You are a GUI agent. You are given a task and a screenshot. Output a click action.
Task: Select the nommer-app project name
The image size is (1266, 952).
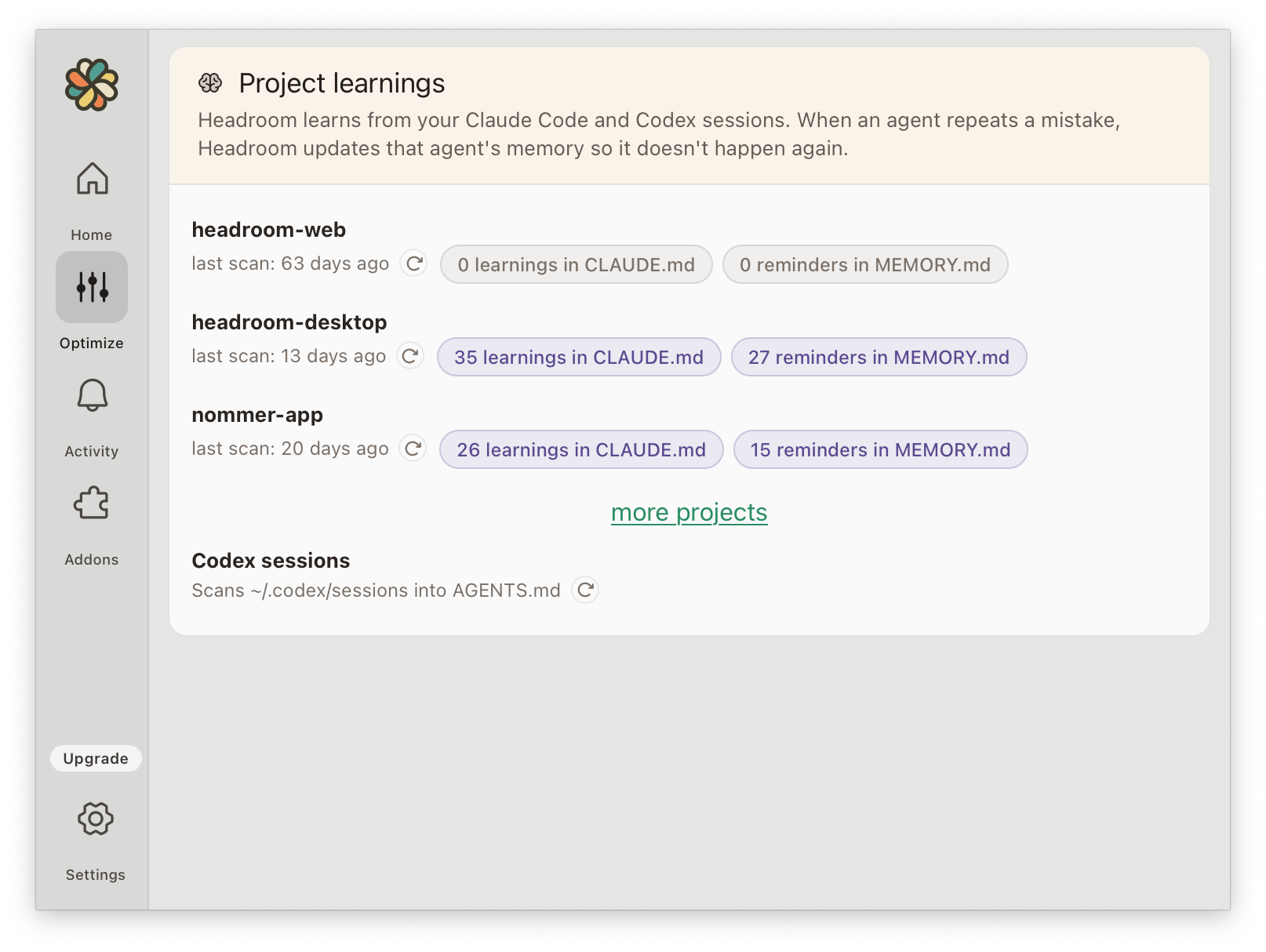click(257, 415)
